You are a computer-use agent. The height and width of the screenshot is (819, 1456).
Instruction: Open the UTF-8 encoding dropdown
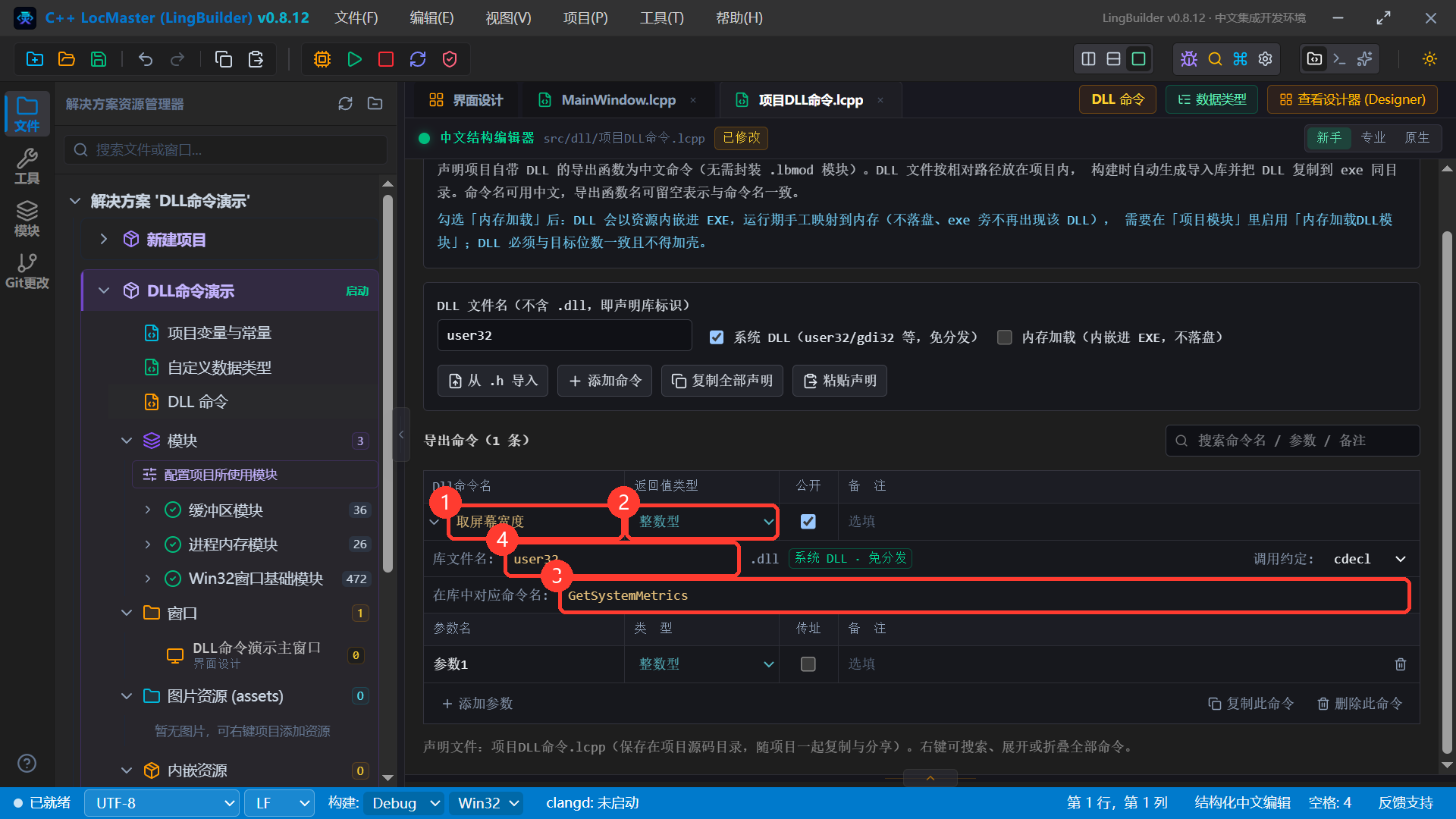[x=162, y=803]
